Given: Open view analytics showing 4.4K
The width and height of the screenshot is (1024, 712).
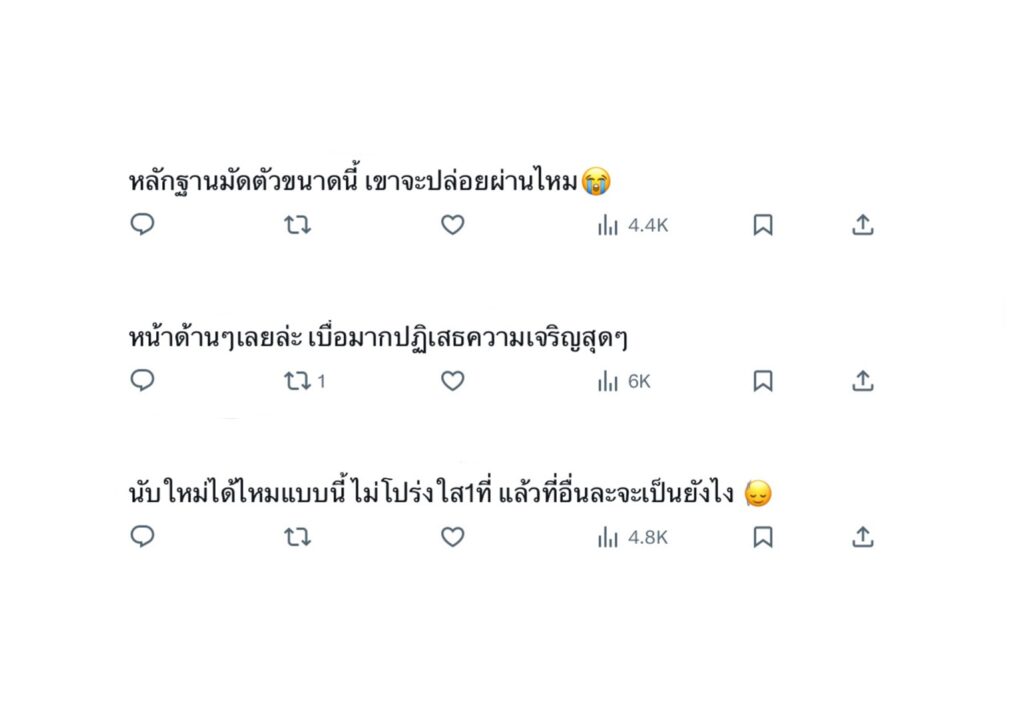Looking at the screenshot, I should [632, 225].
